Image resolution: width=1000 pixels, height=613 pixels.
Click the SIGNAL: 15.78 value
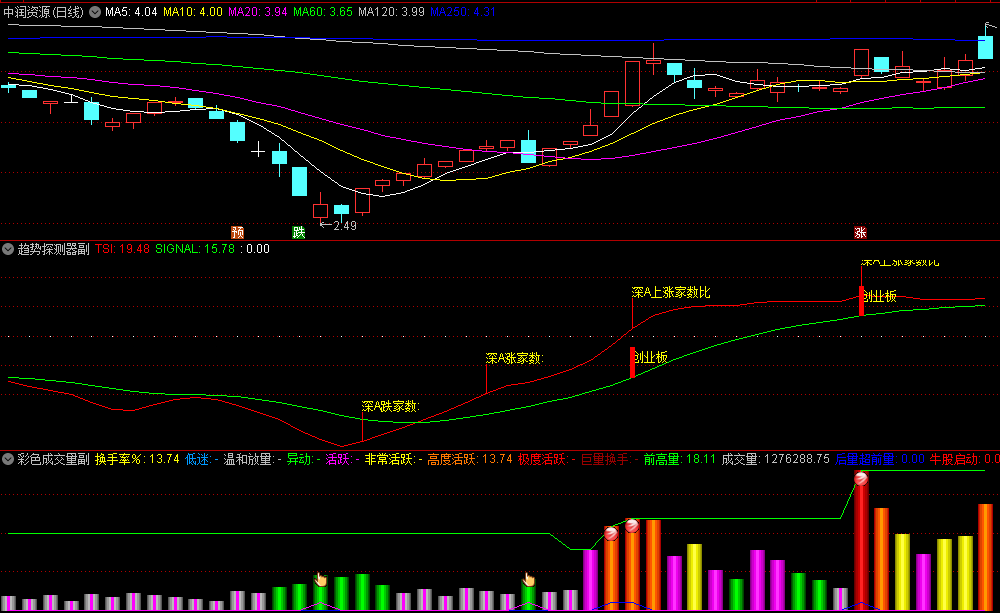[x=195, y=249]
